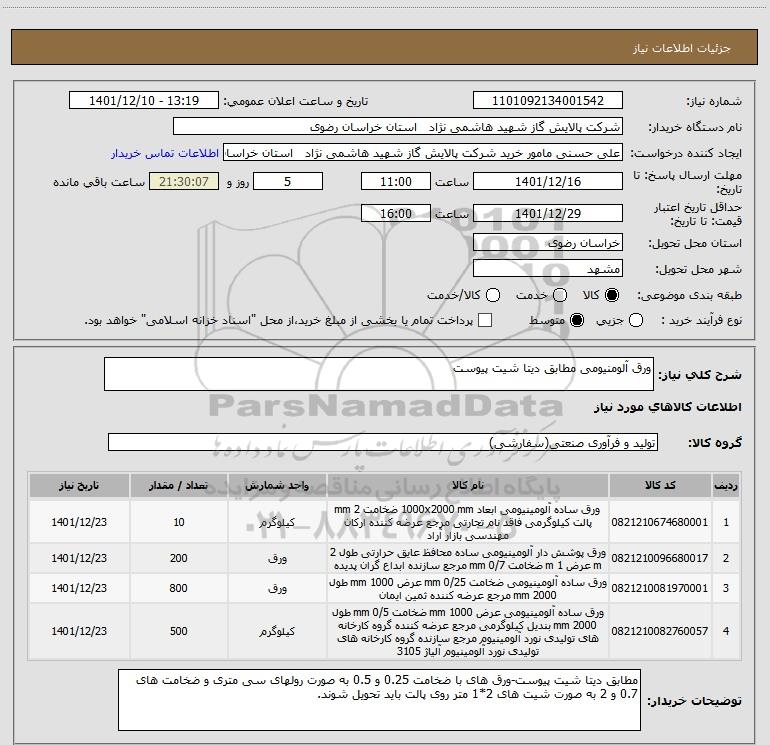
Task: Click the unit ورق in row 2
Action: [277, 558]
